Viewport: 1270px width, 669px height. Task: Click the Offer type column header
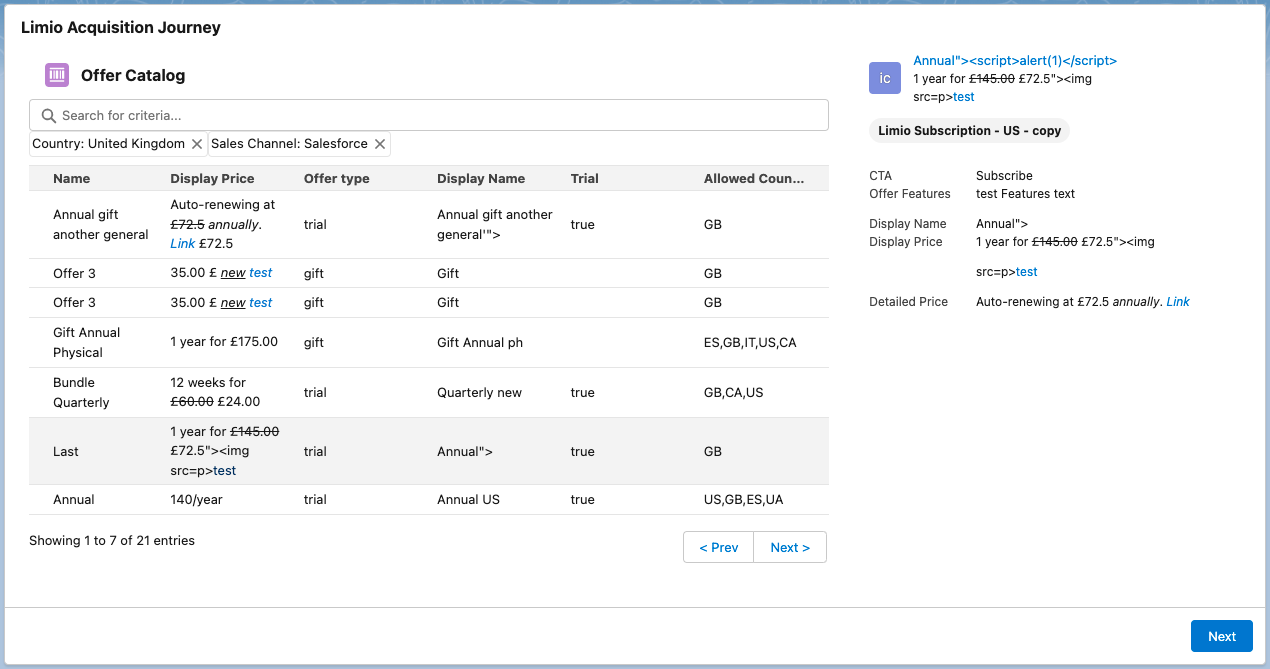336,178
